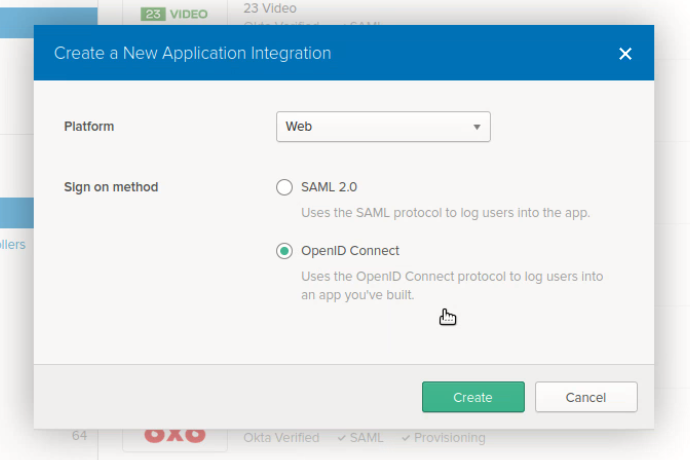Click text "Uses the SAML protocol to log users into the app."
The width and height of the screenshot is (690, 460).
[x=445, y=213]
